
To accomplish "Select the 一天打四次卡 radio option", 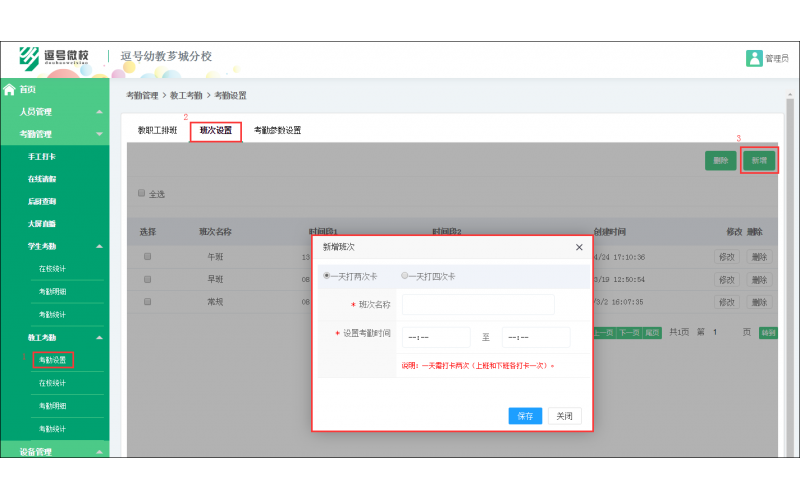I will [404, 276].
